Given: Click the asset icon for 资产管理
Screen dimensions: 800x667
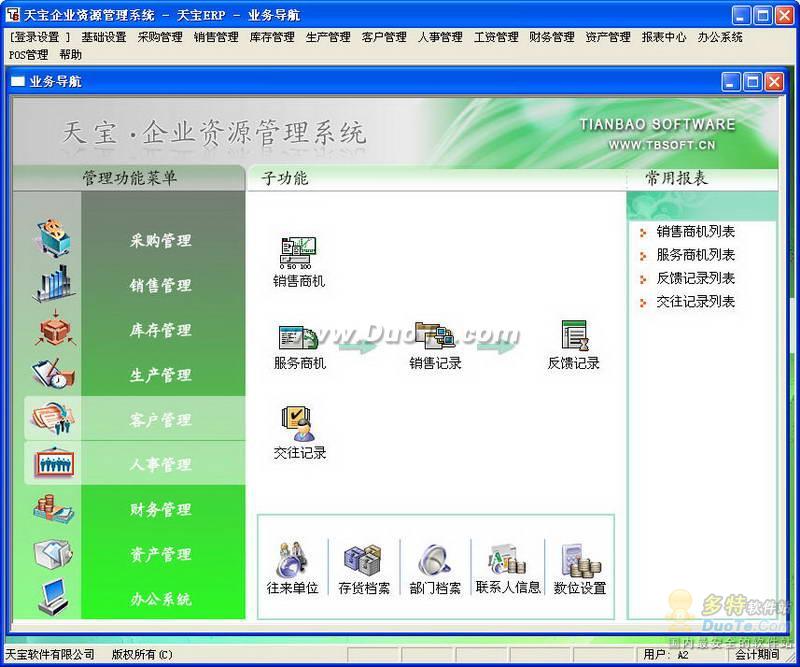Looking at the screenshot, I should (x=54, y=554).
